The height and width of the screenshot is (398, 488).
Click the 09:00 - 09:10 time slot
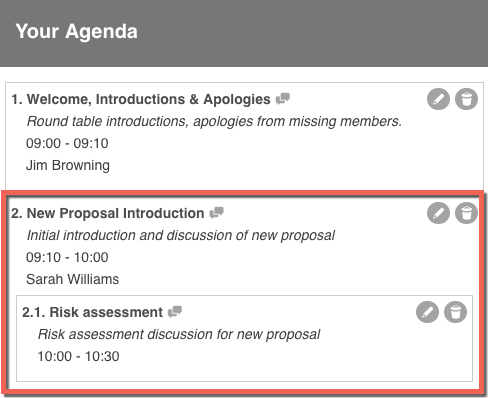click(x=67, y=144)
